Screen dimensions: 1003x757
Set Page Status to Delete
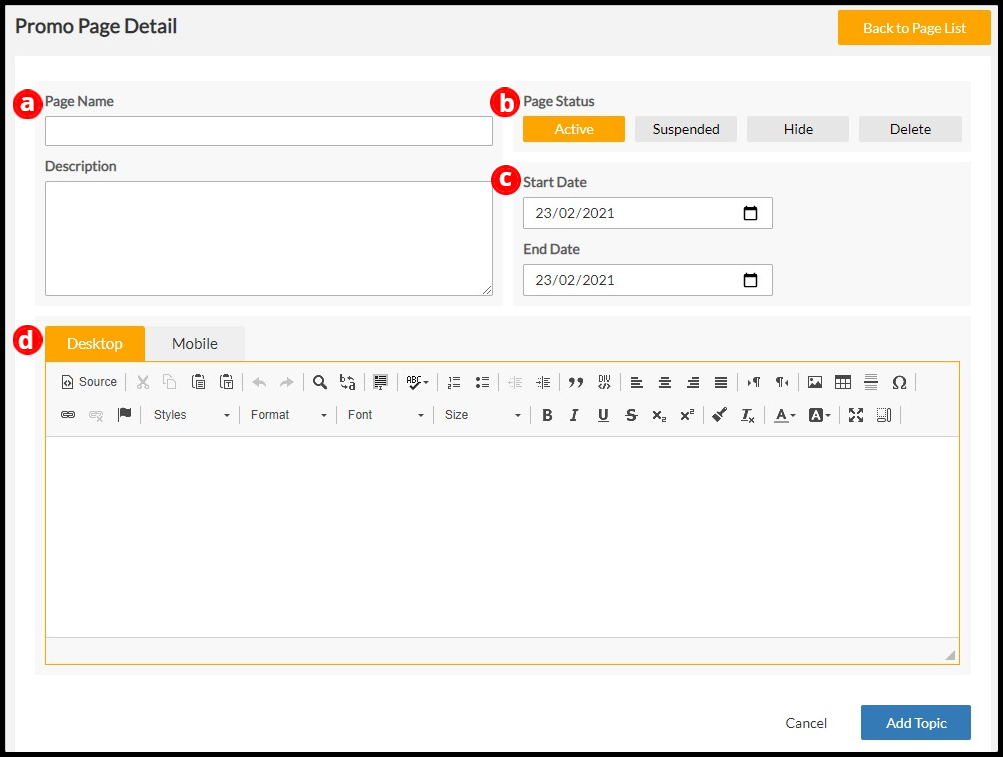point(910,129)
